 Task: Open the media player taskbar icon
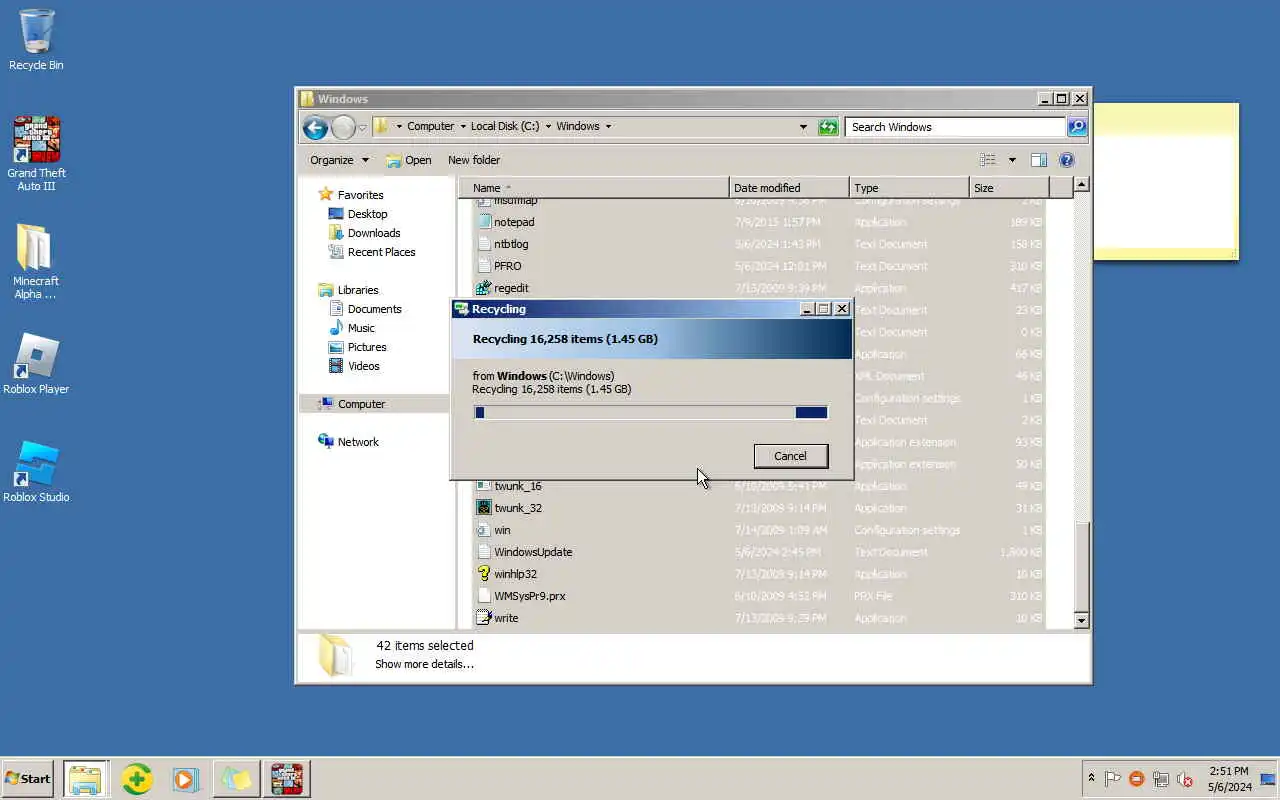186,778
